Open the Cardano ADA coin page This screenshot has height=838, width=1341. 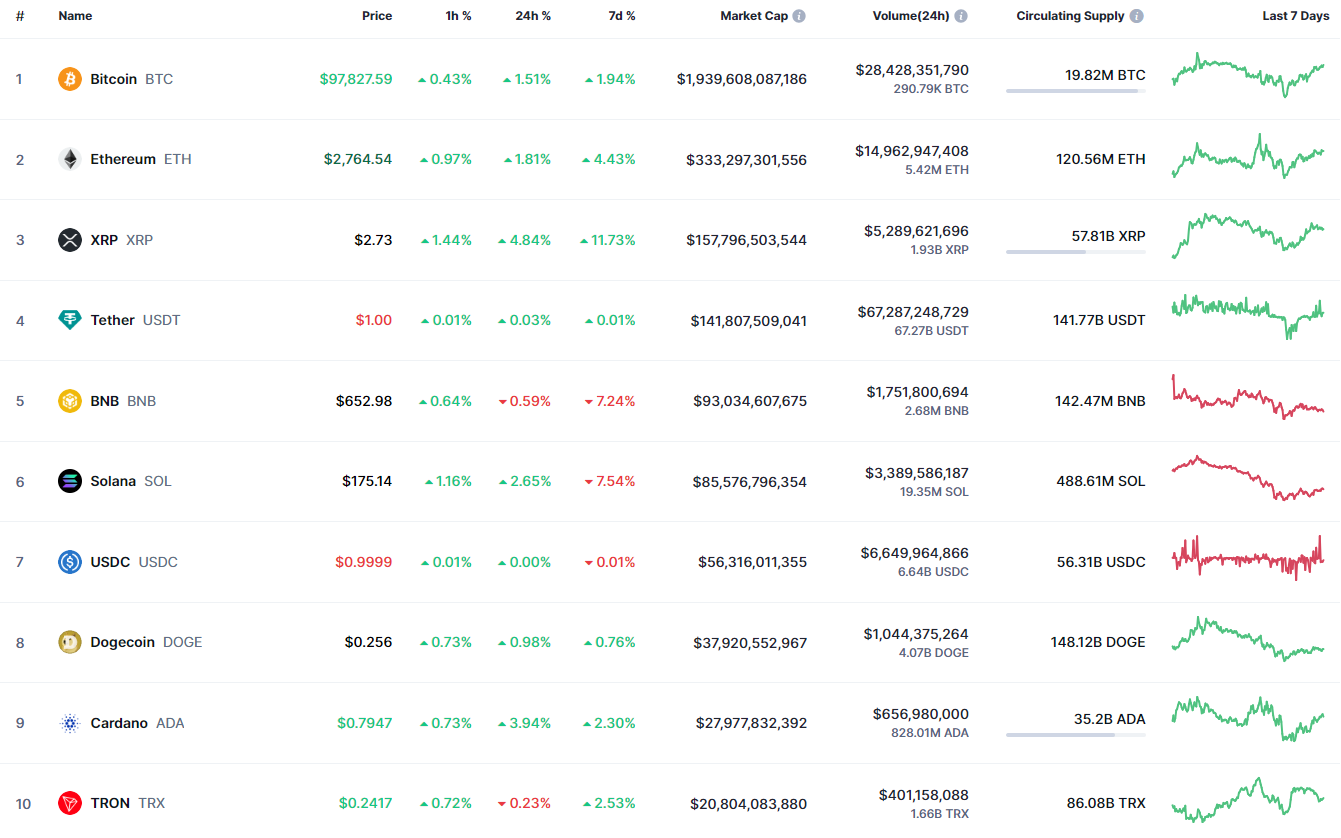point(119,723)
